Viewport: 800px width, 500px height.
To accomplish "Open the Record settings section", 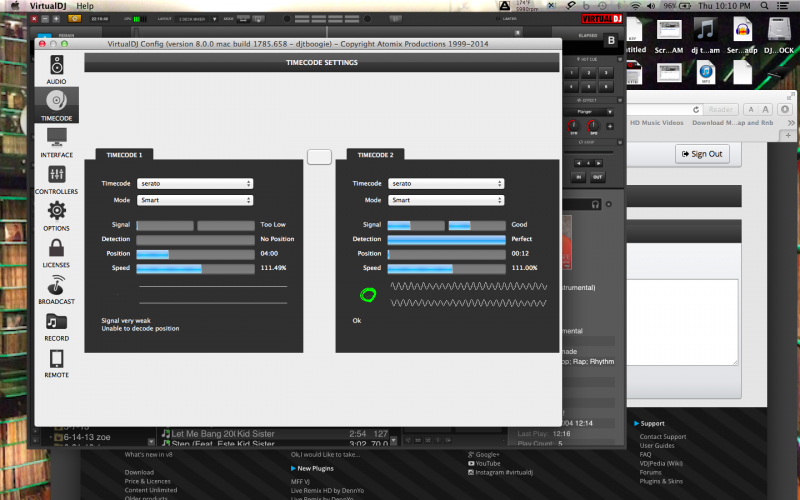I will pyautogui.click(x=57, y=327).
